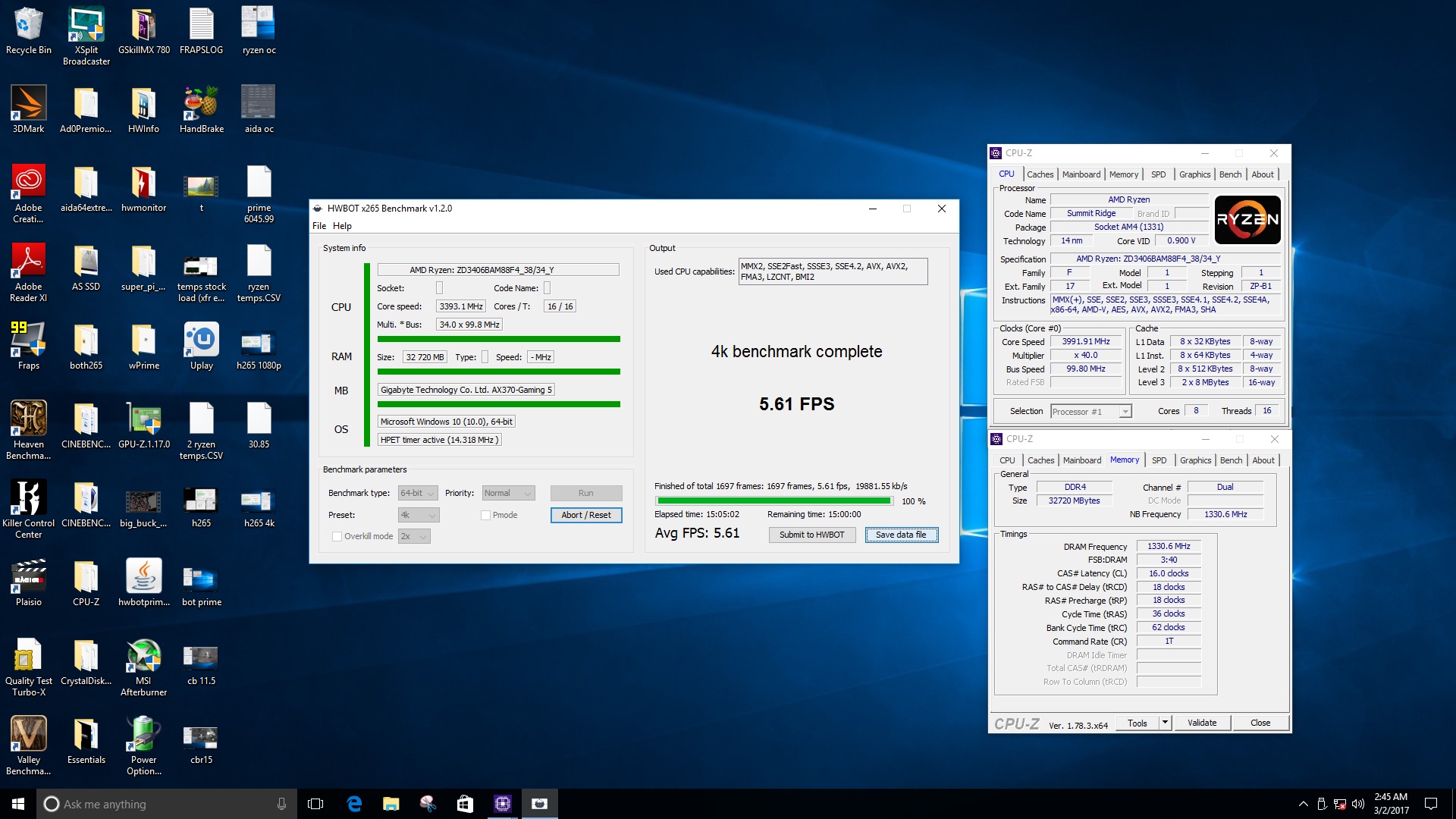The image size is (1456, 819).
Task: Open the Priority Normal dropdown
Action: tap(508, 494)
